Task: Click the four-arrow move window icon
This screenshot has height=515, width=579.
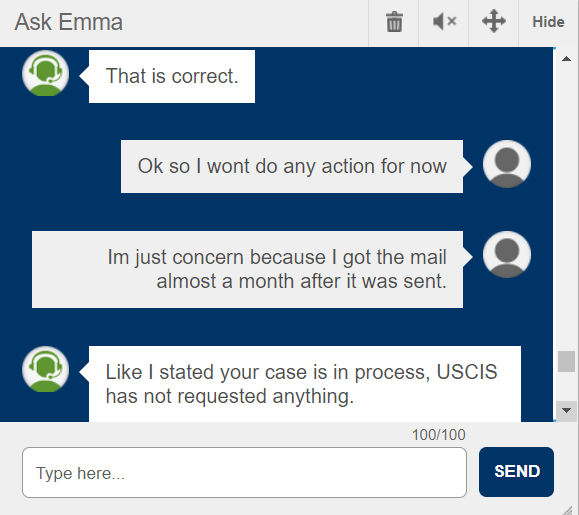Action: (494, 21)
